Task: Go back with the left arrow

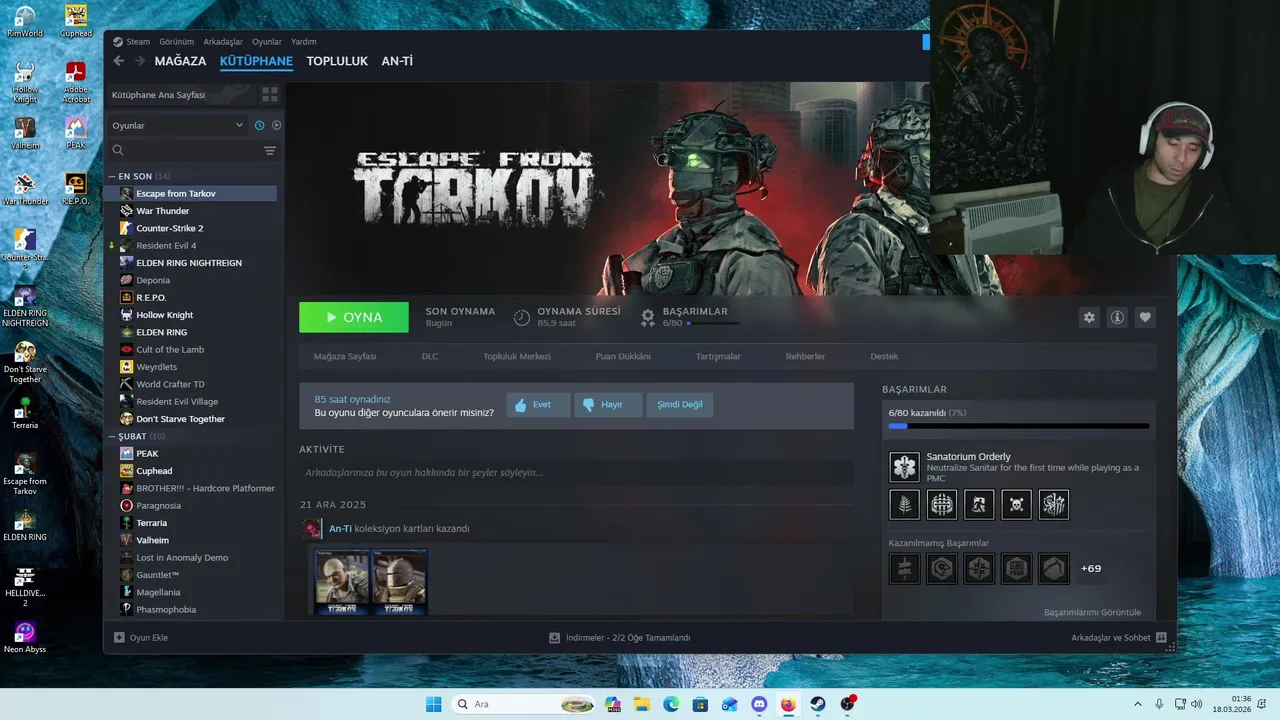Action: click(119, 61)
